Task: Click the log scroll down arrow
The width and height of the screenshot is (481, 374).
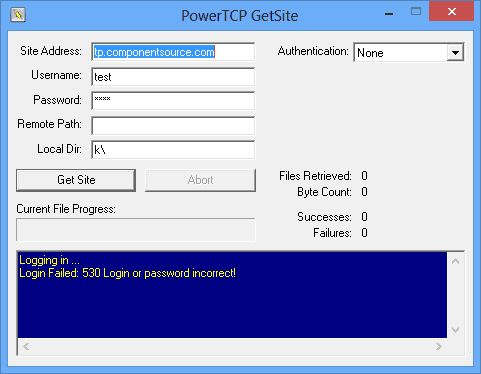Action: [x=455, y=330]
